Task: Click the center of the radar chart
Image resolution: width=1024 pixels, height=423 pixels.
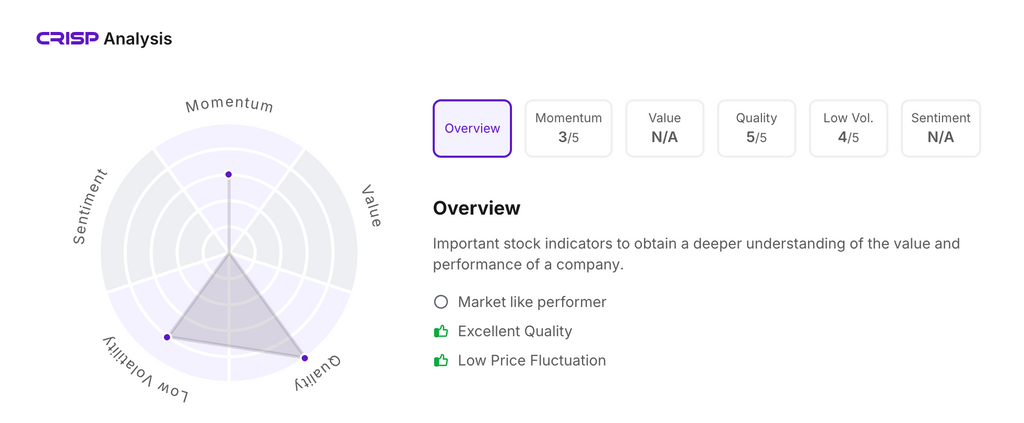Action: click(x=229, y=253)
